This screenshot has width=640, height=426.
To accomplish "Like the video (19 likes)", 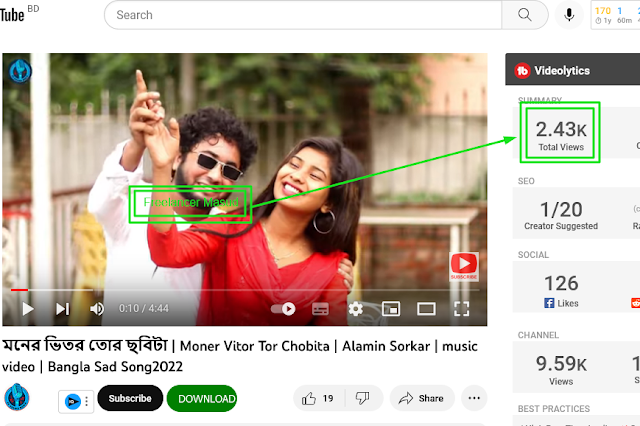I will 318,398.
